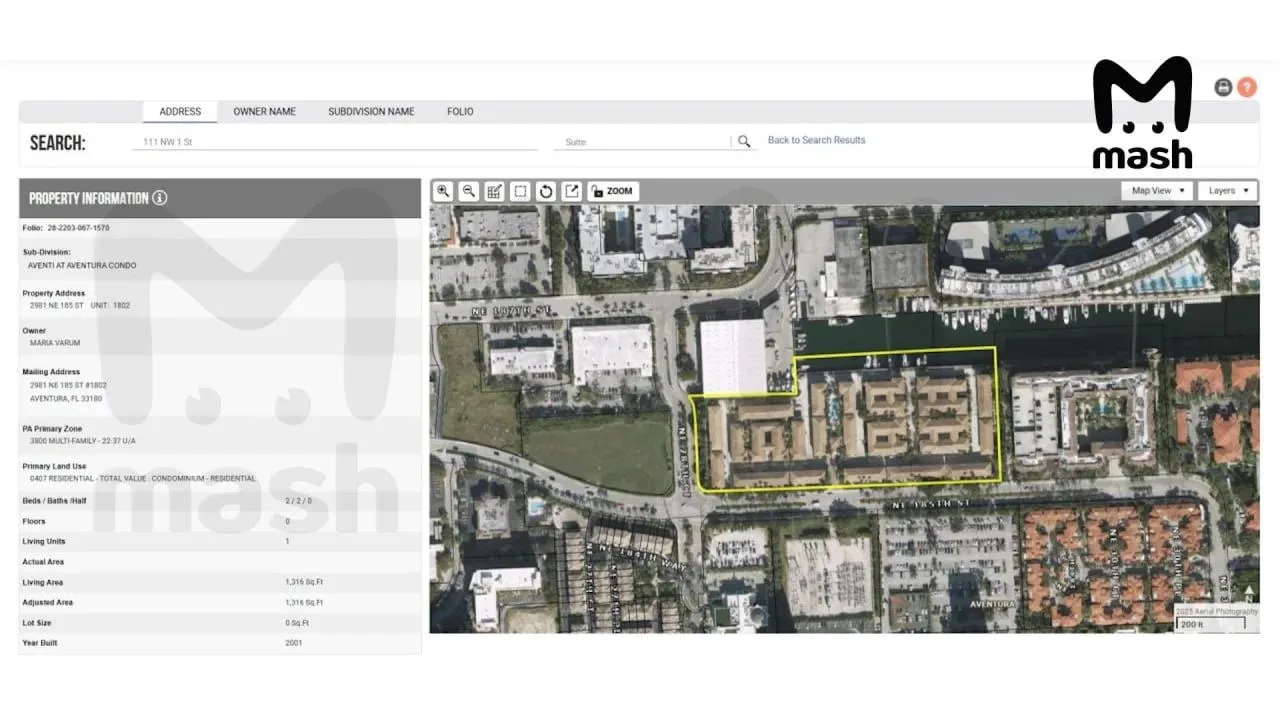Viewport: 1280px width, 720px height.
Task: Click the zoom out magnifier icon
Action: [x=468, y=191]
